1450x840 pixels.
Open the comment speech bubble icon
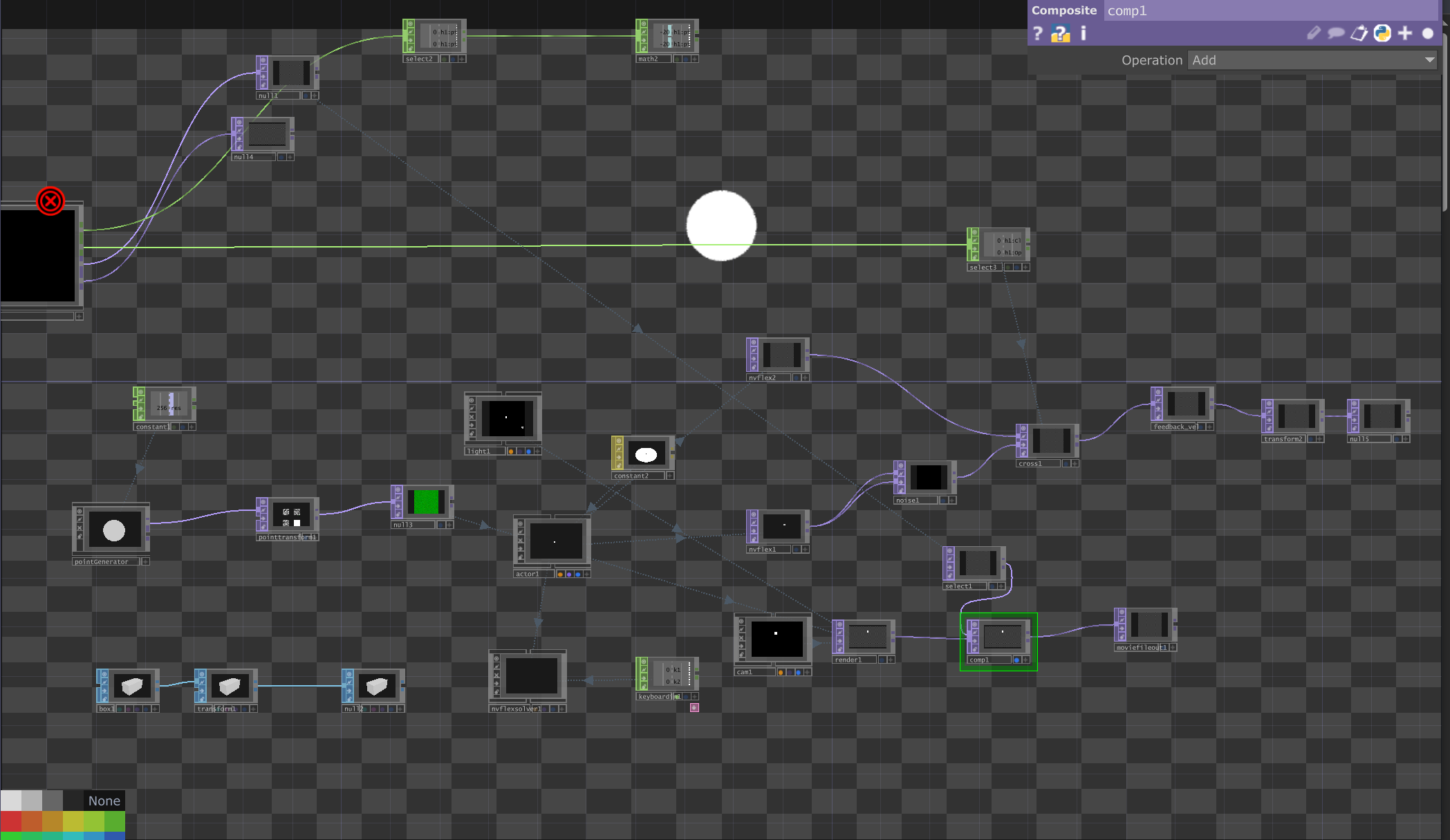coord(1336,33)
